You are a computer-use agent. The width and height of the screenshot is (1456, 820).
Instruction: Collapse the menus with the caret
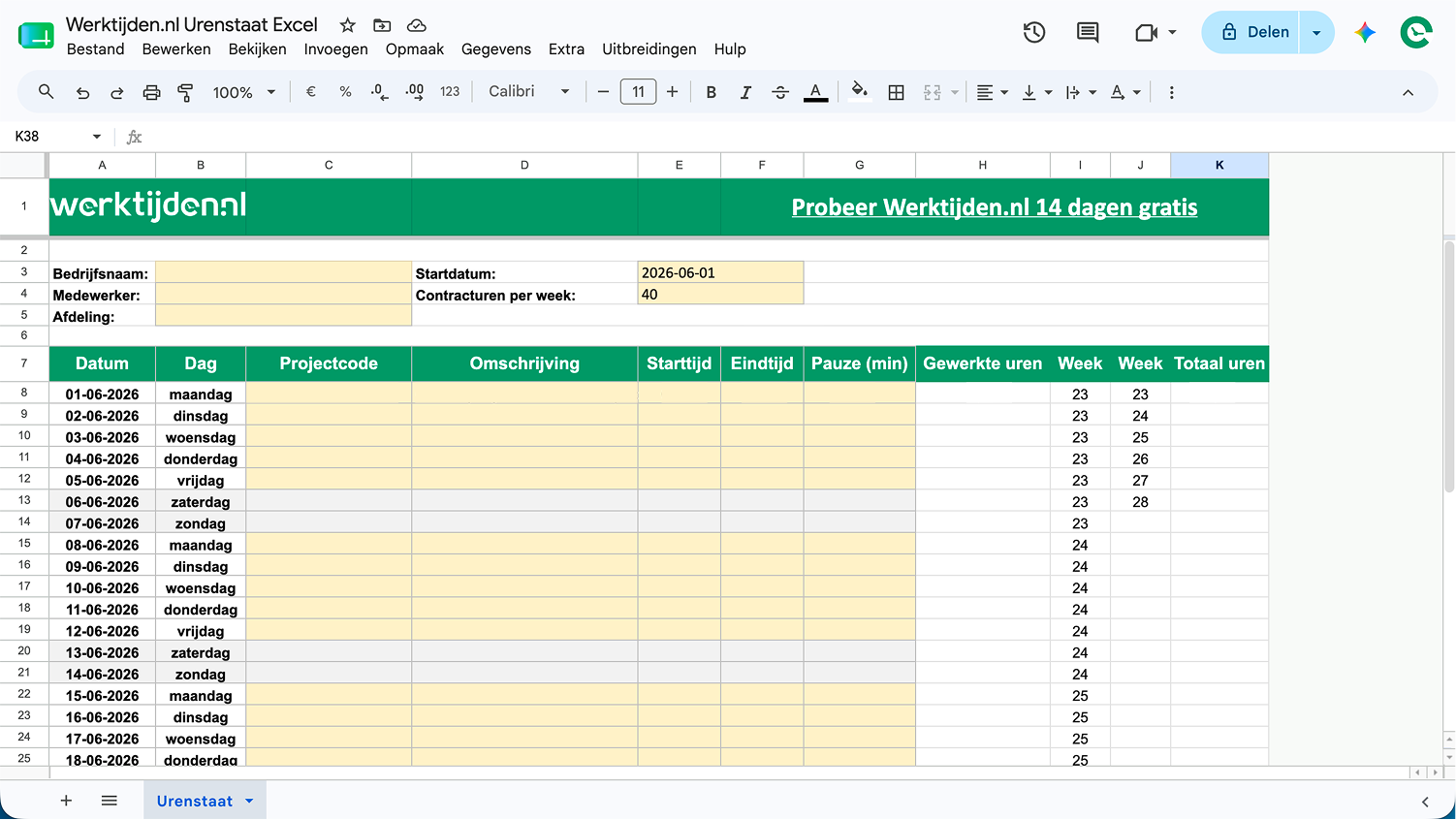pos(1408,92)
